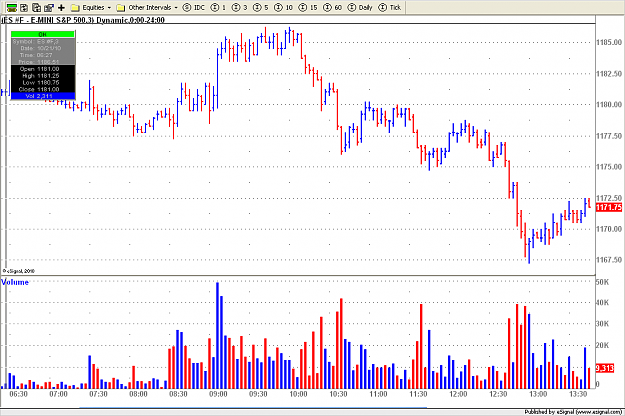The image size is (625, 416).
Task: Click the red 1171.75 current price label
Action: 609,207
